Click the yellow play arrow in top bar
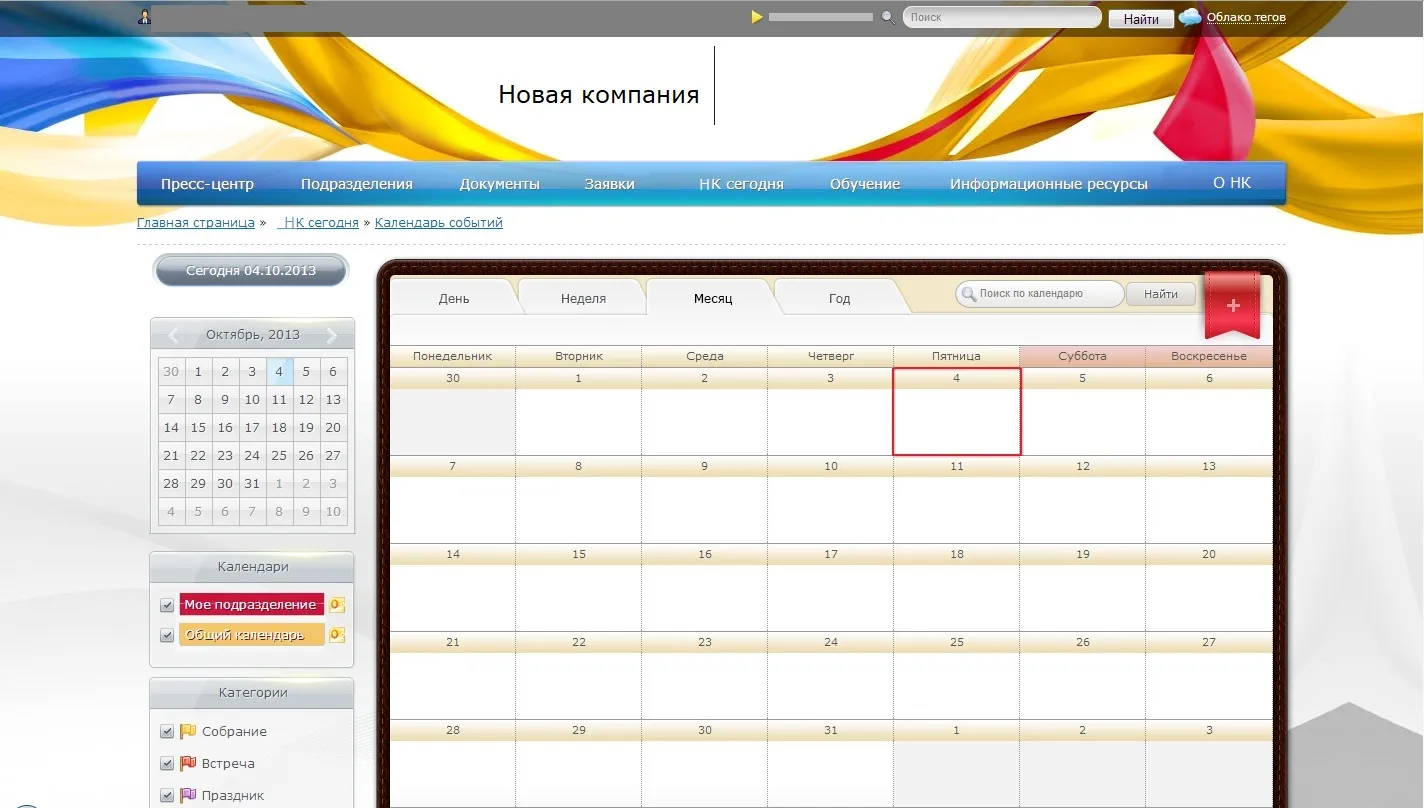This screenshot has height=808, width=1424. coord(757,17)
